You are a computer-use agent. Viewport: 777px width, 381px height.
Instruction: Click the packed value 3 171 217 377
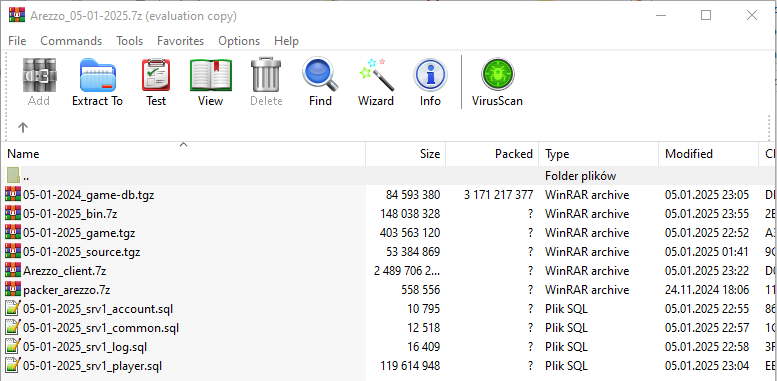click(x=499, y=195)
